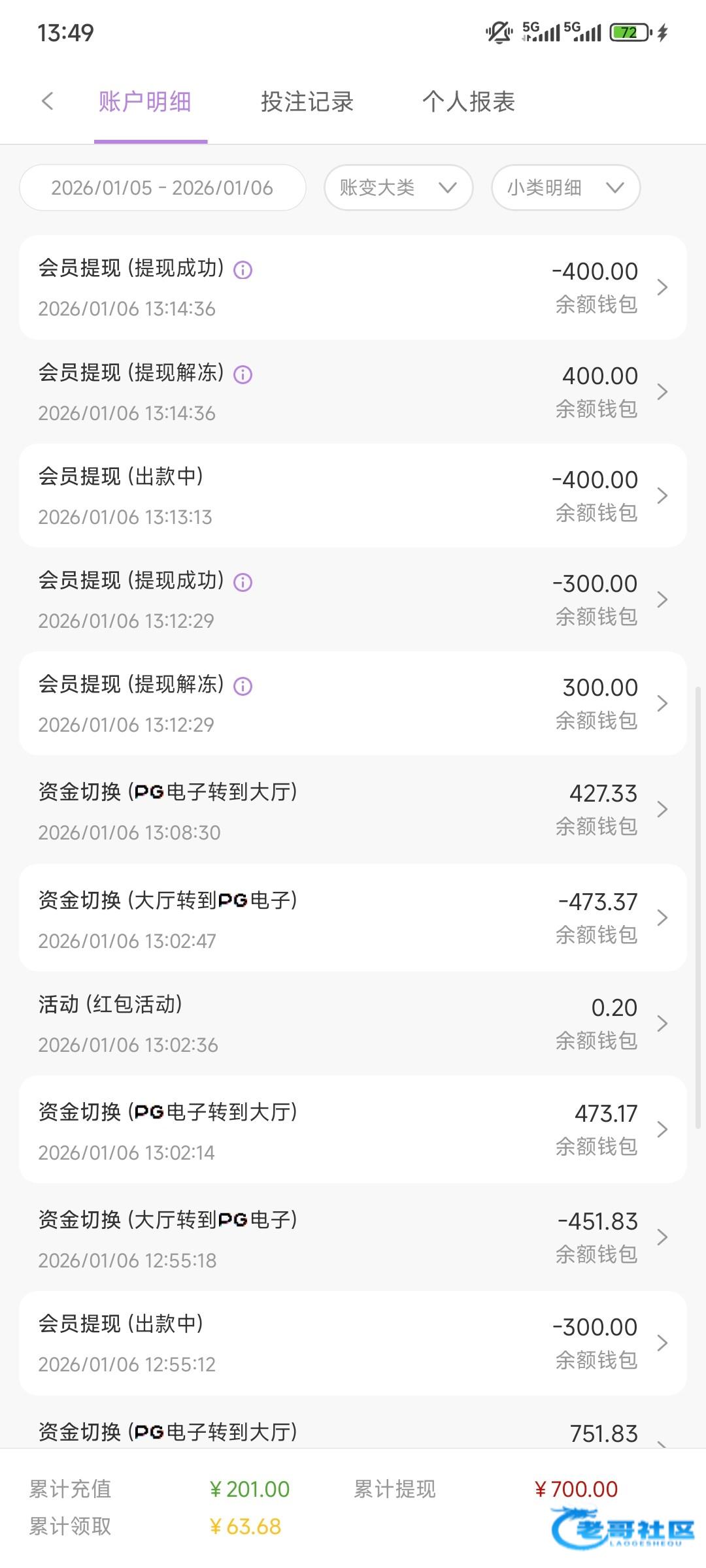Switch to the 投注记录 tab
The image size is (706, 1568).
point(307,102)
